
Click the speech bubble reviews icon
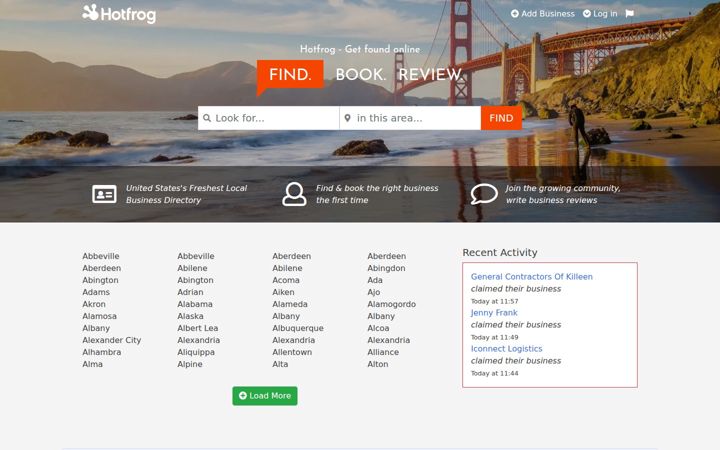484,194
